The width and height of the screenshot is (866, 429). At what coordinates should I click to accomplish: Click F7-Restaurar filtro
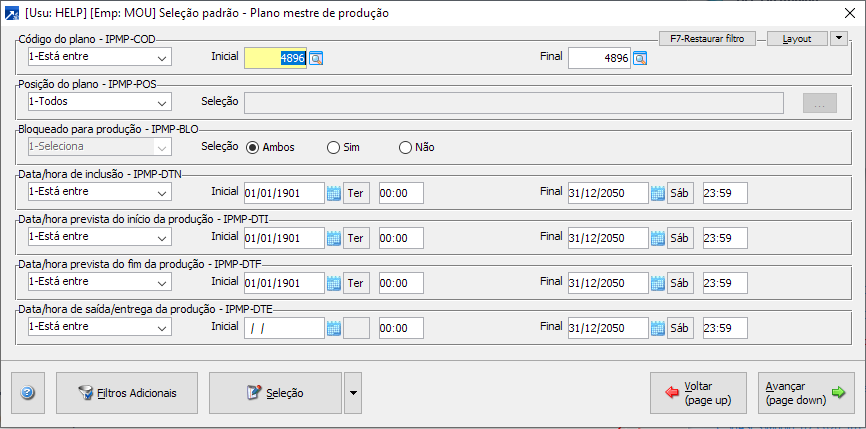(707, 39)
